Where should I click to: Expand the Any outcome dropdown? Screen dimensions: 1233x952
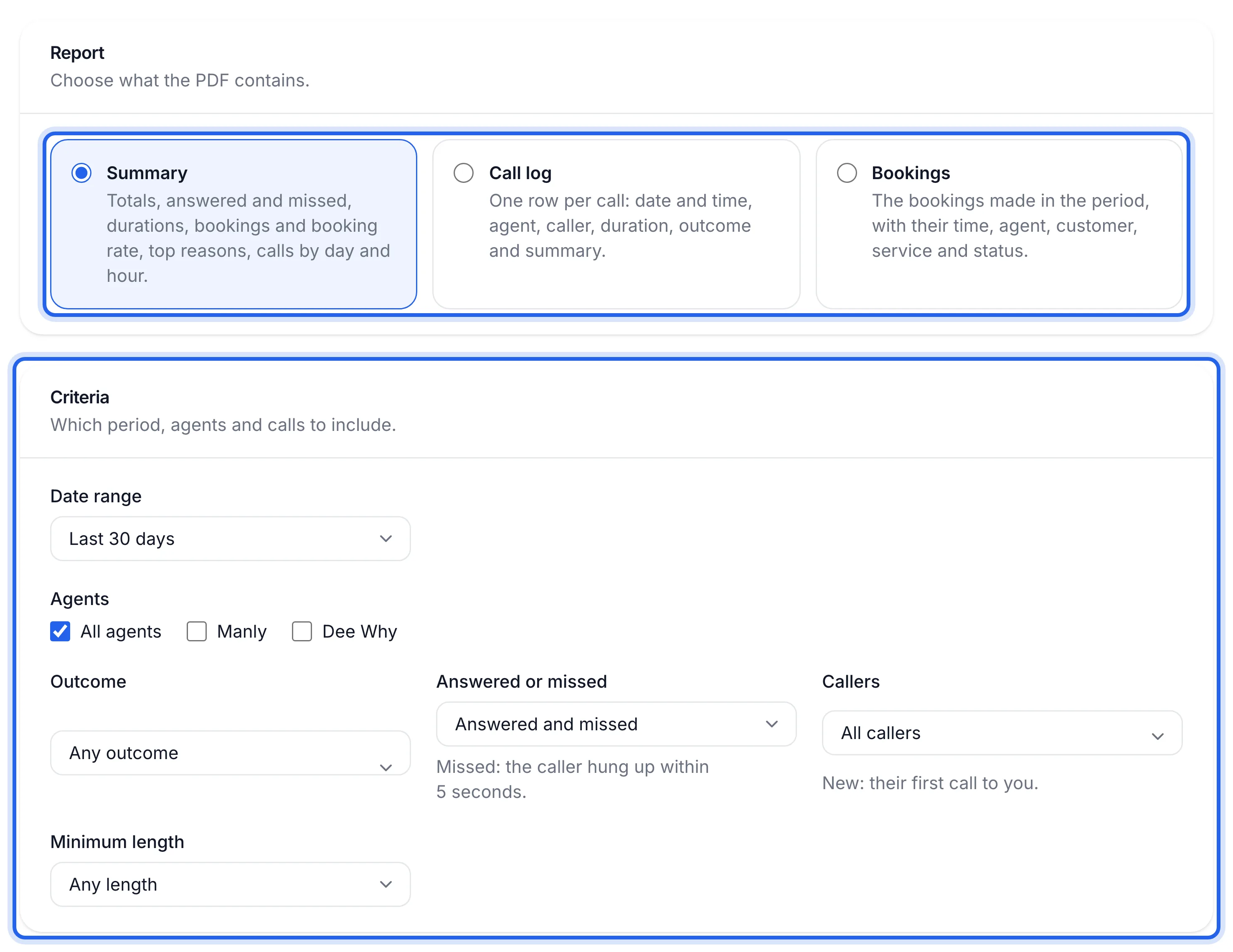pos(230,753)
